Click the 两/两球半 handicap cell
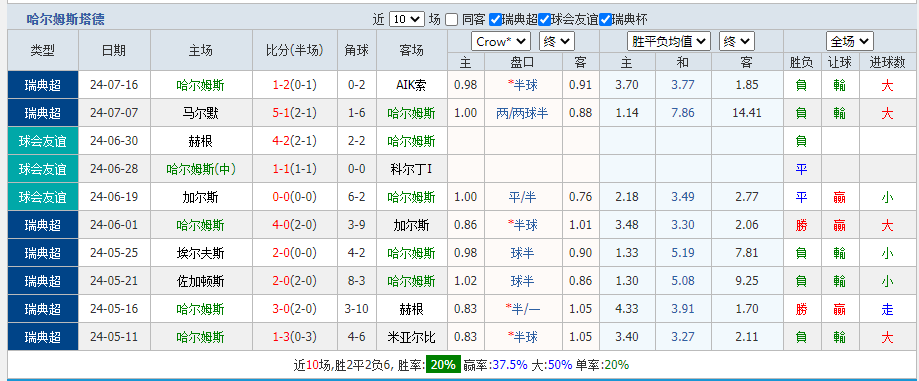Viewport: 919px width, 381px height. pos(522,113)
